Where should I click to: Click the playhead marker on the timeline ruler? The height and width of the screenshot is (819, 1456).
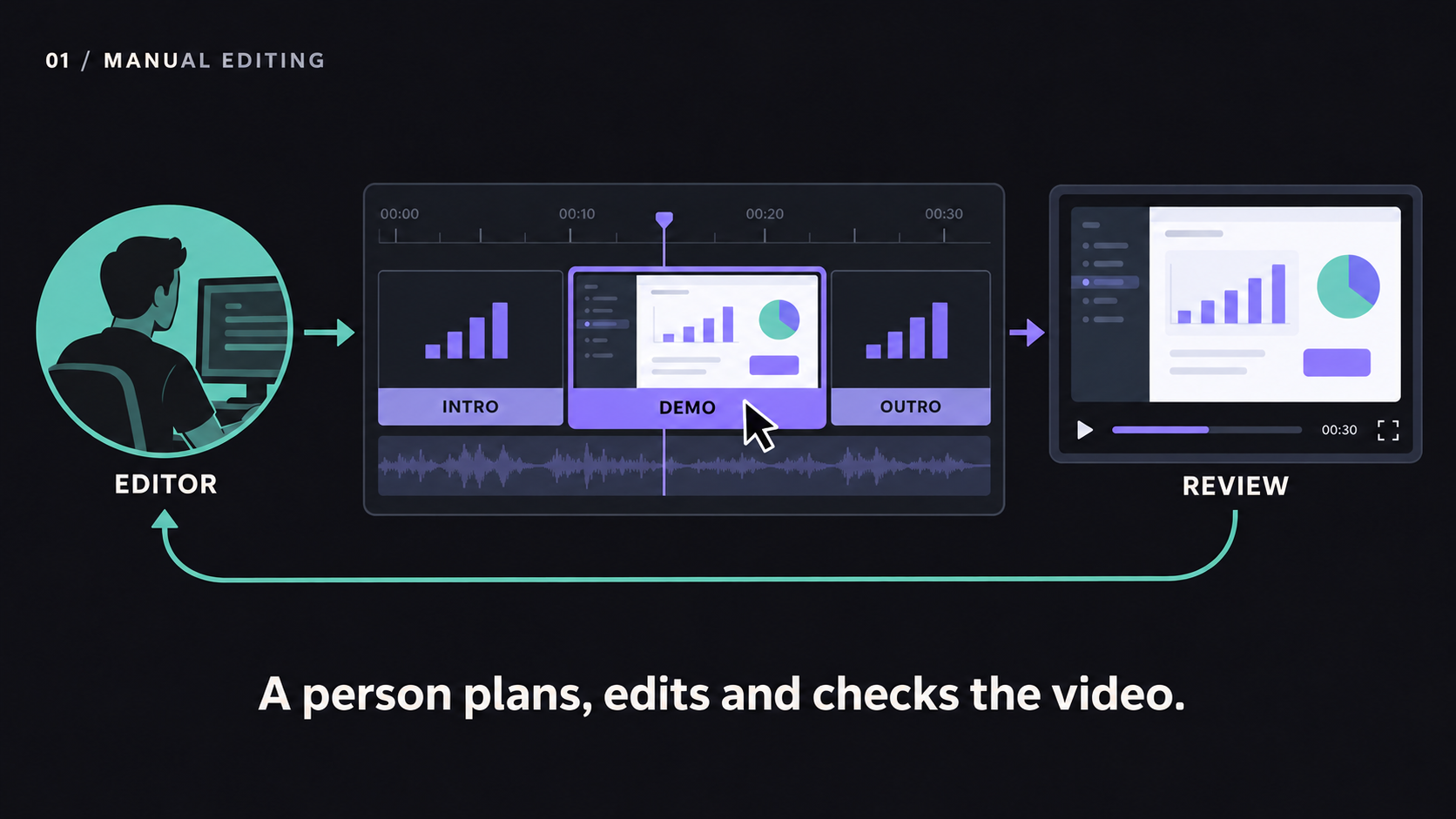tap(664, 219)
